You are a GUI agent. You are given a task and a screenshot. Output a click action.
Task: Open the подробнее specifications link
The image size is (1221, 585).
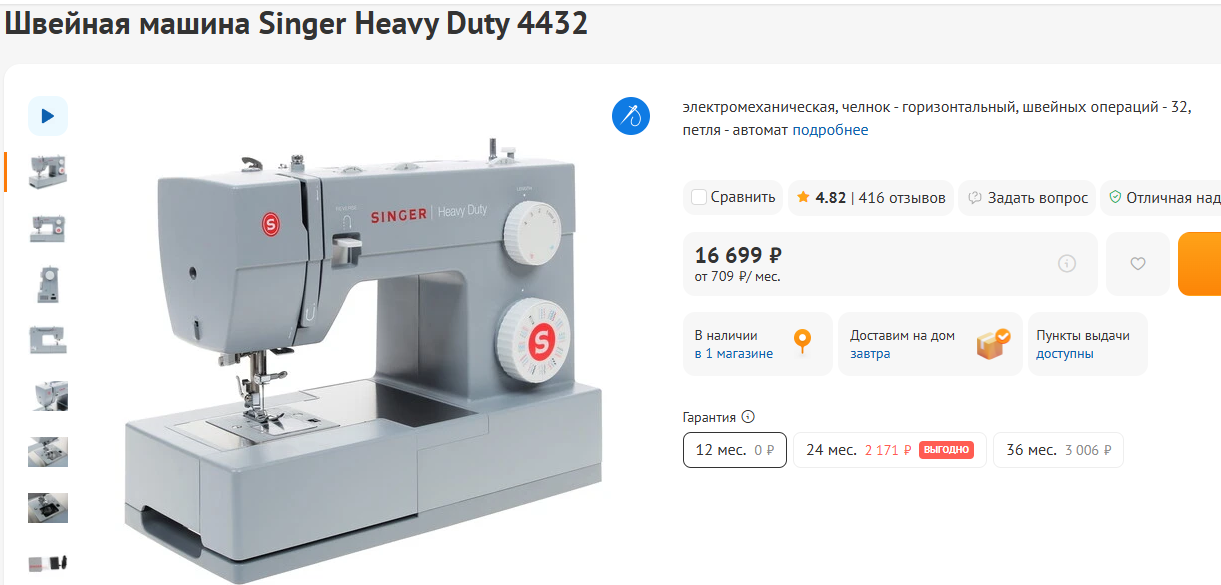(830, 130)
